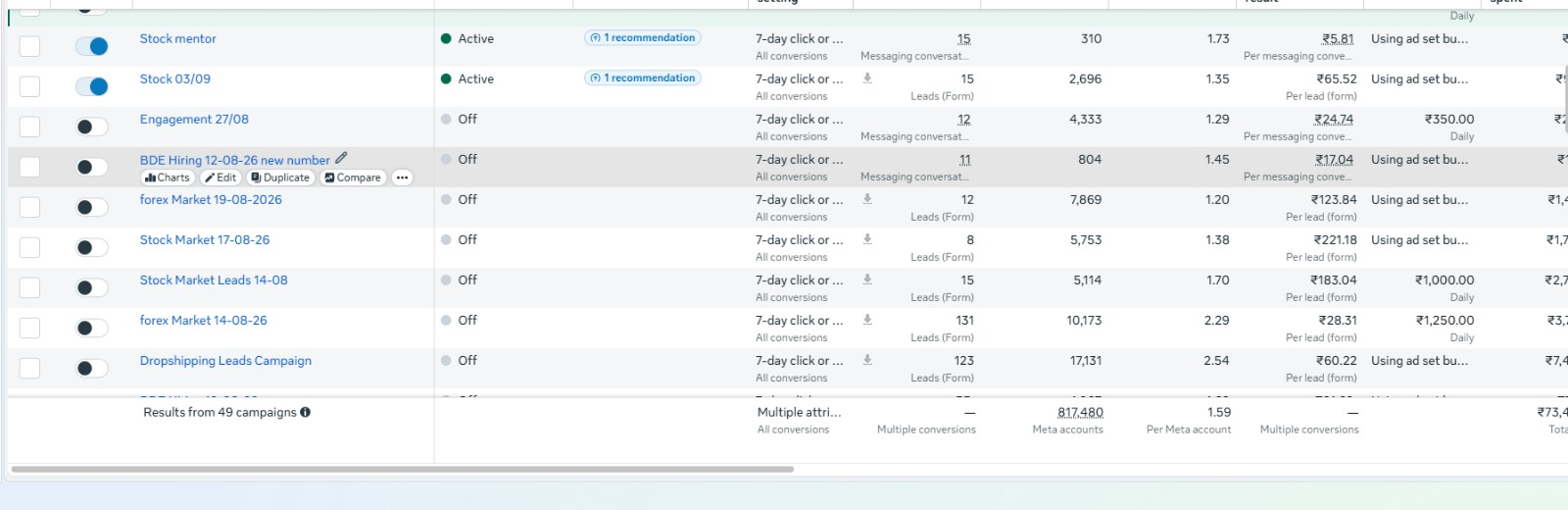Tick the Dropshipping Leads Campaign checkbox
This screenshot has height=510, width=1568.
pos(30,368)
